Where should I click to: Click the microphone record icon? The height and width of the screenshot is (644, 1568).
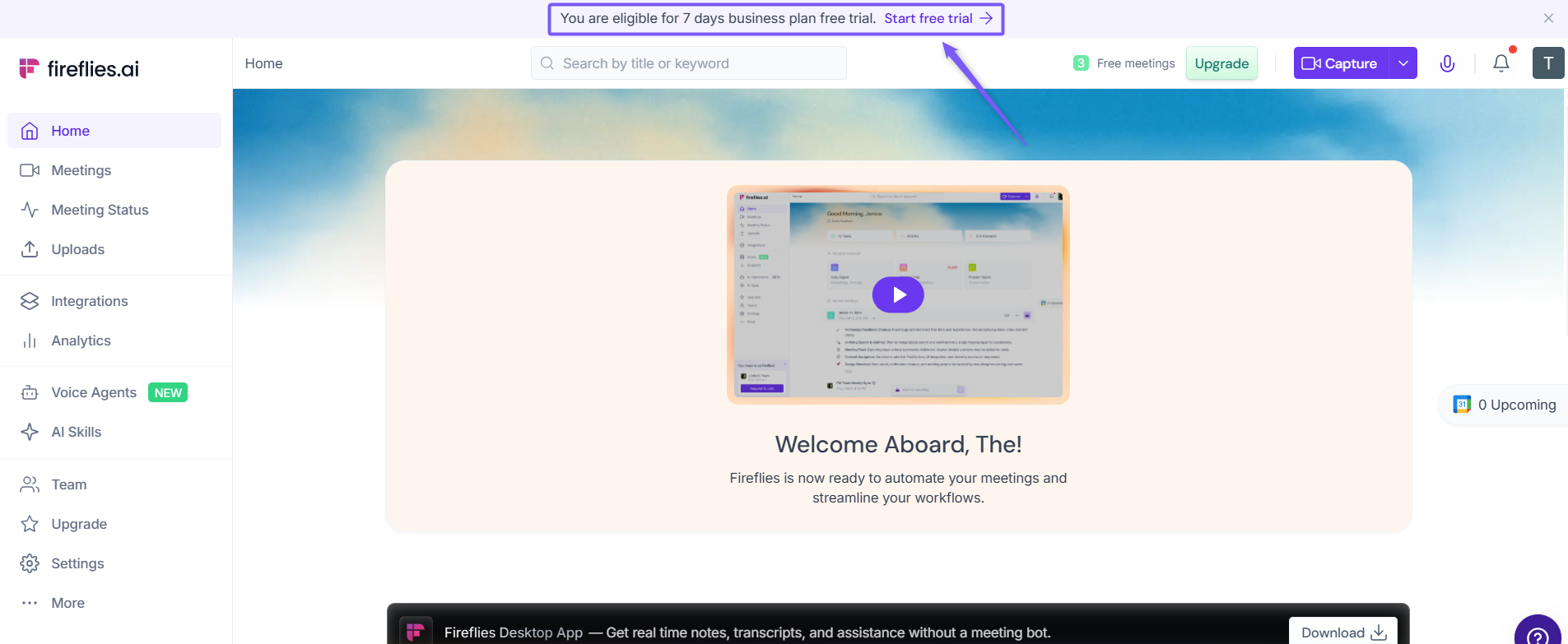(1447, 63)
